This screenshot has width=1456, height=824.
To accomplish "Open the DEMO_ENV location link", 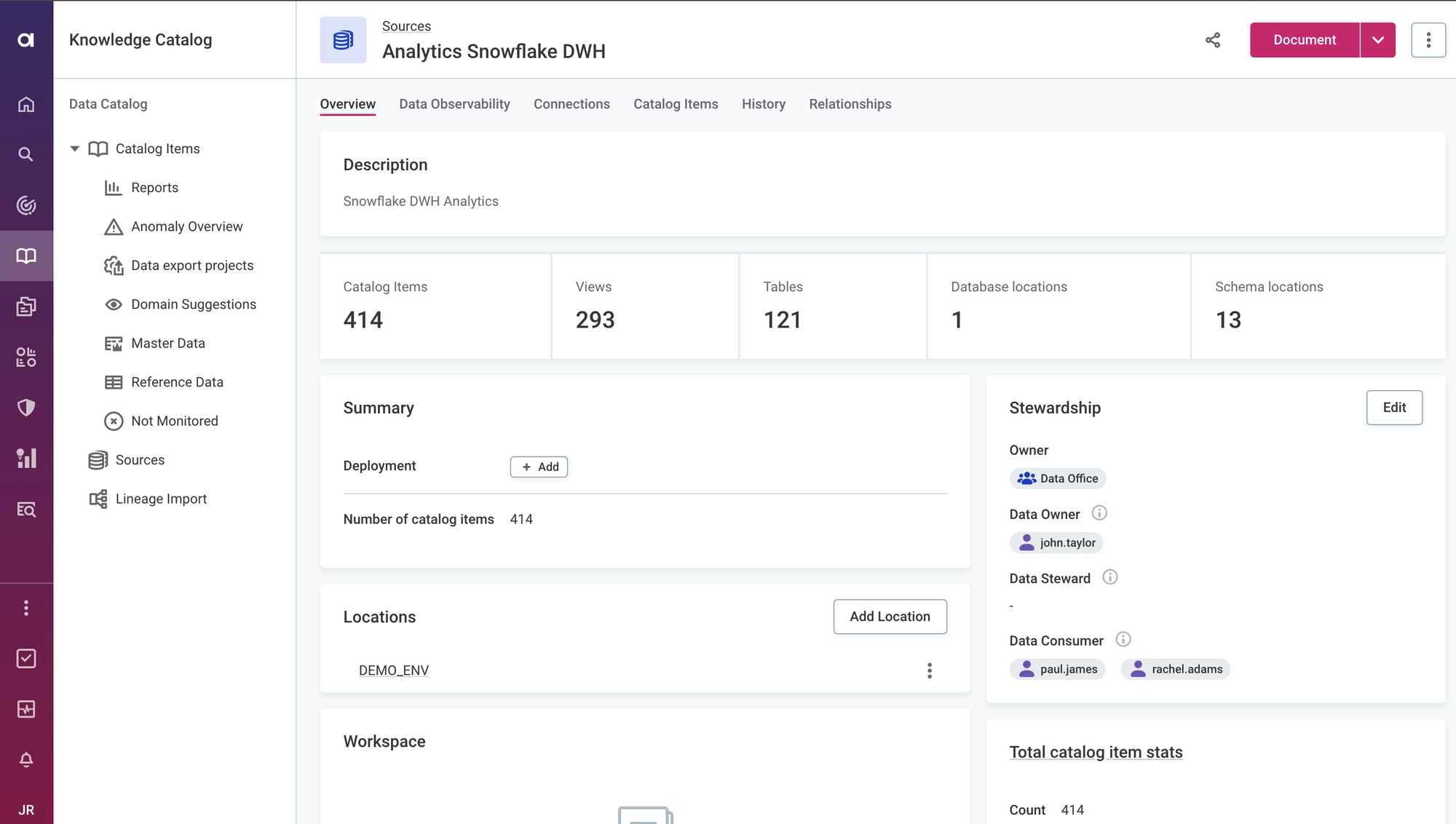I will click(394, 670).
